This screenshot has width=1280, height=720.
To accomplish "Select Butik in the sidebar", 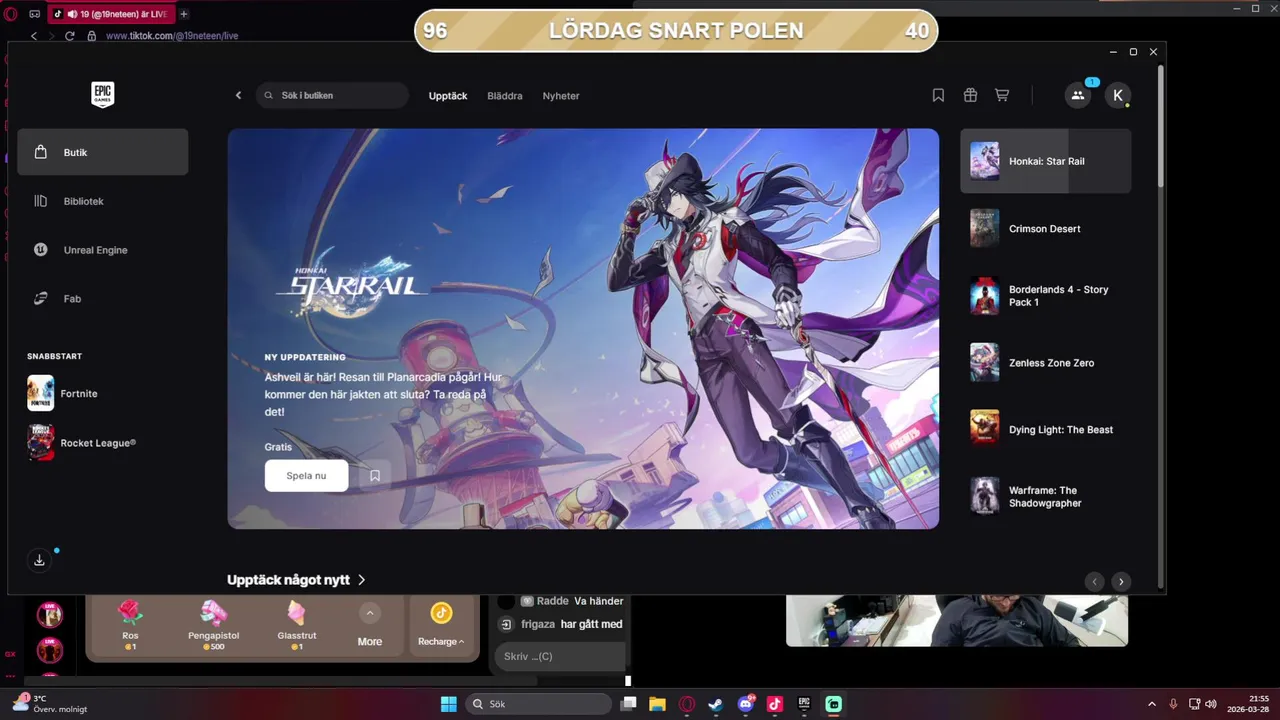I will (102, 152).
